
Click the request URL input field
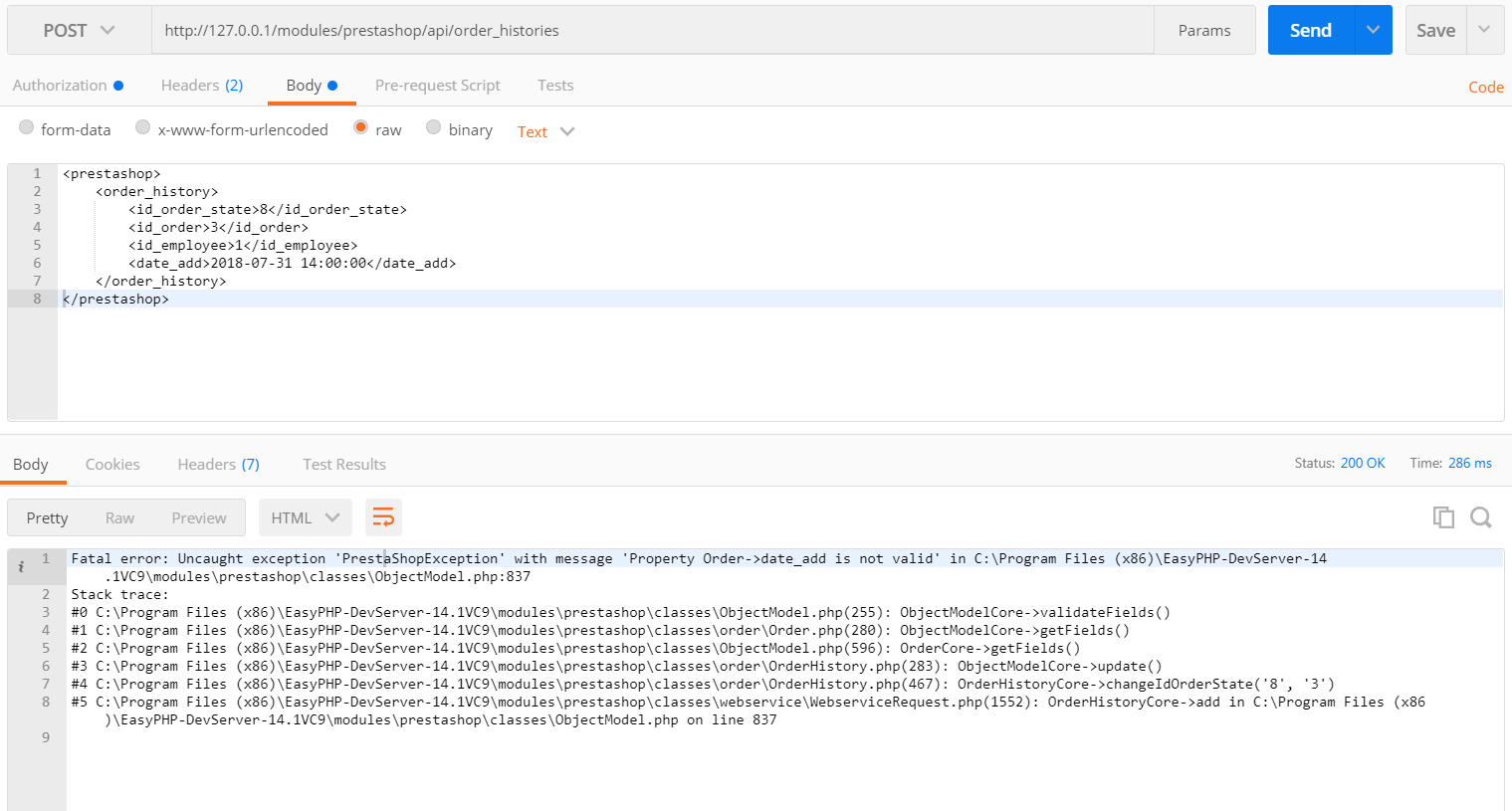652,31
